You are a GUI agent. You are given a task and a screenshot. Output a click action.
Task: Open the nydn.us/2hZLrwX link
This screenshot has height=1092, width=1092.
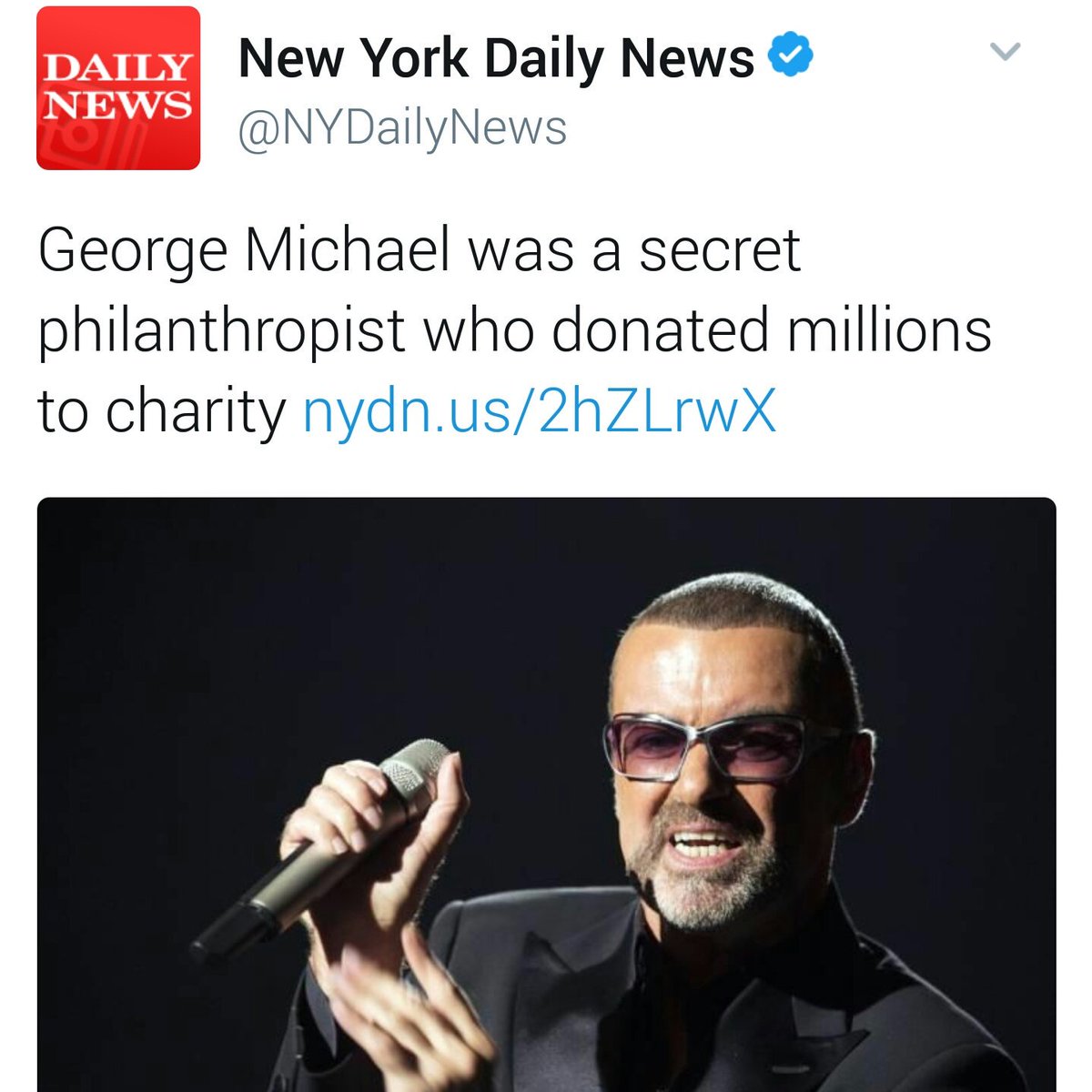pyautogui.click(x=540, y=412)
